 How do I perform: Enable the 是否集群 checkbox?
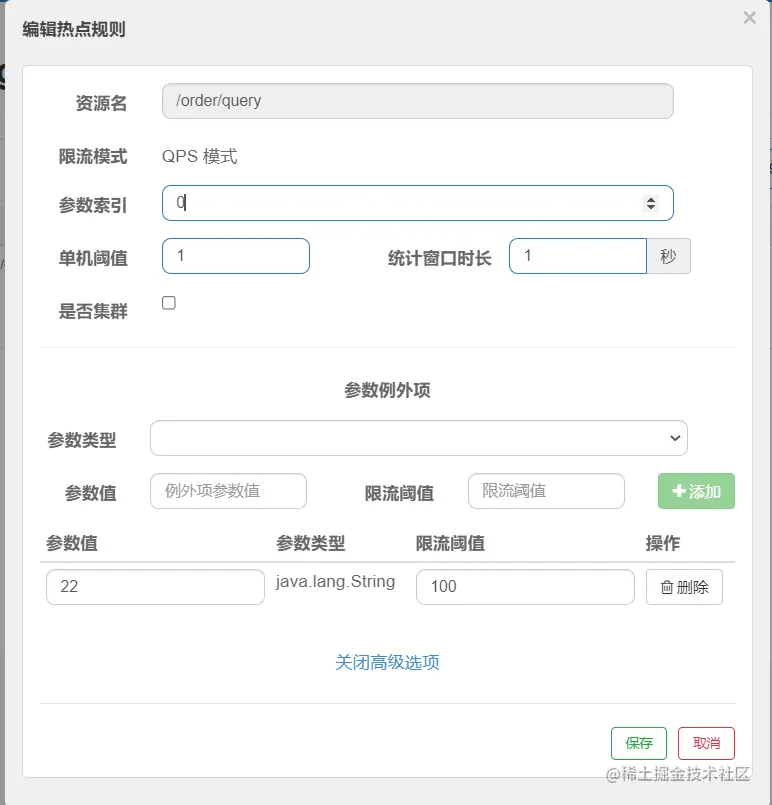pos(168,302)
